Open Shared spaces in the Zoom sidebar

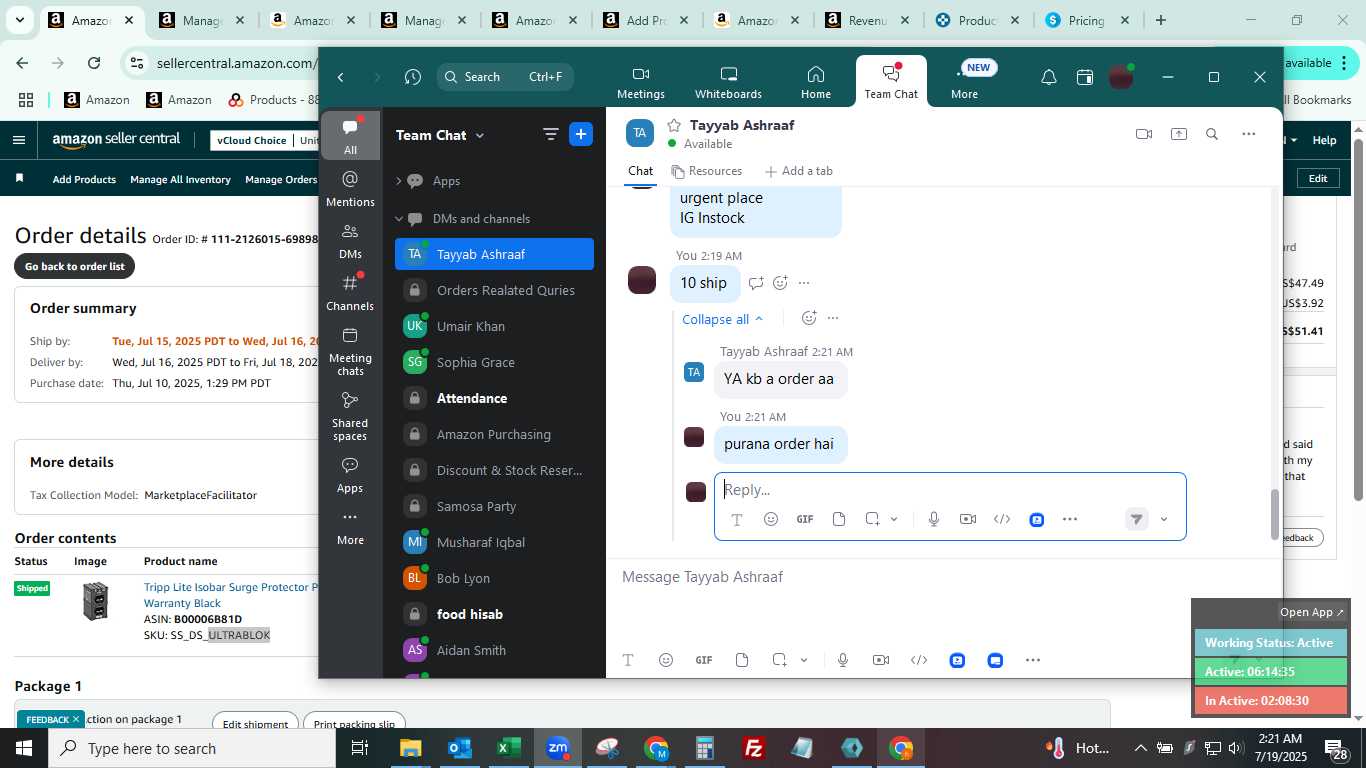pos(350,416)
